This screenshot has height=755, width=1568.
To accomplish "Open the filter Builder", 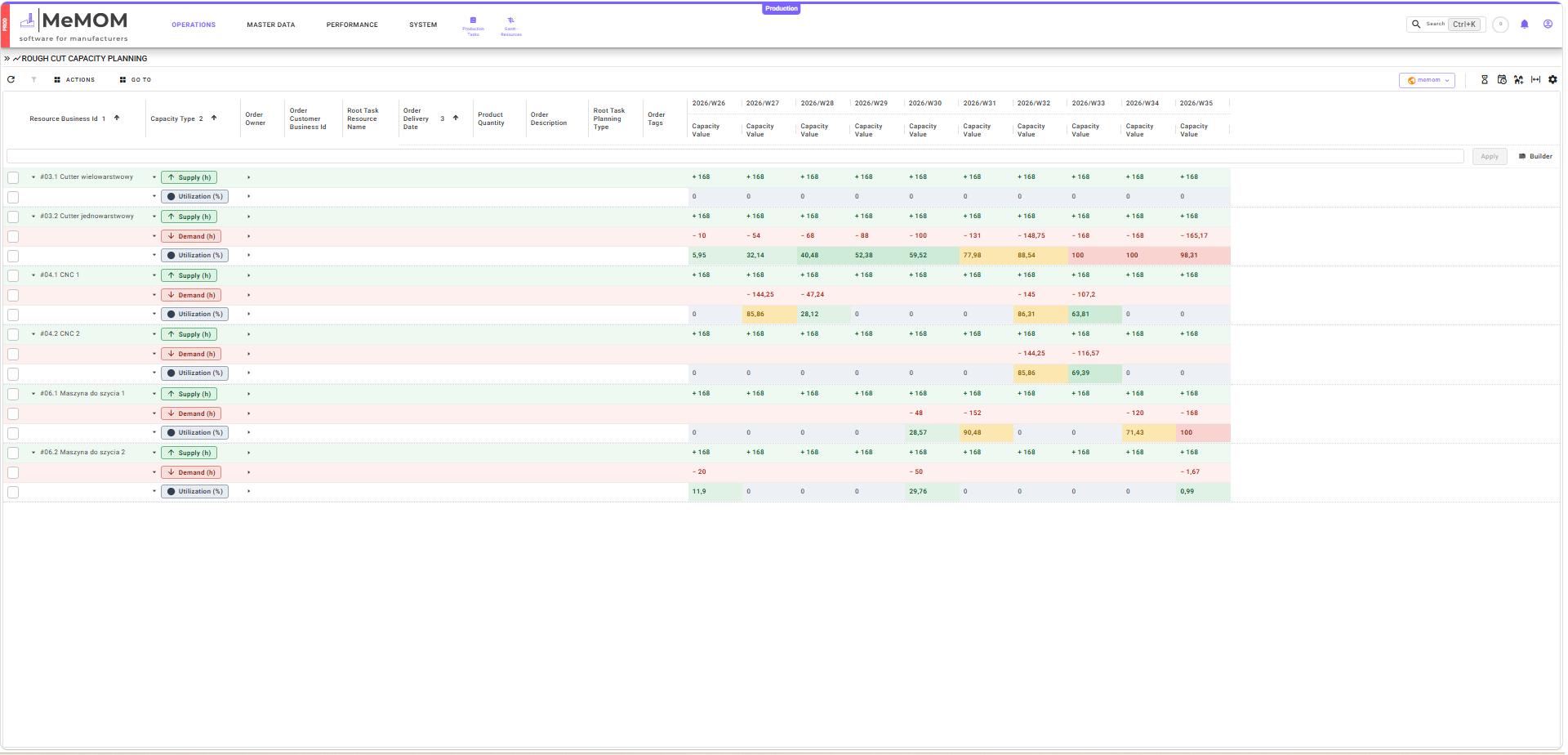I will pos(1535,156).
